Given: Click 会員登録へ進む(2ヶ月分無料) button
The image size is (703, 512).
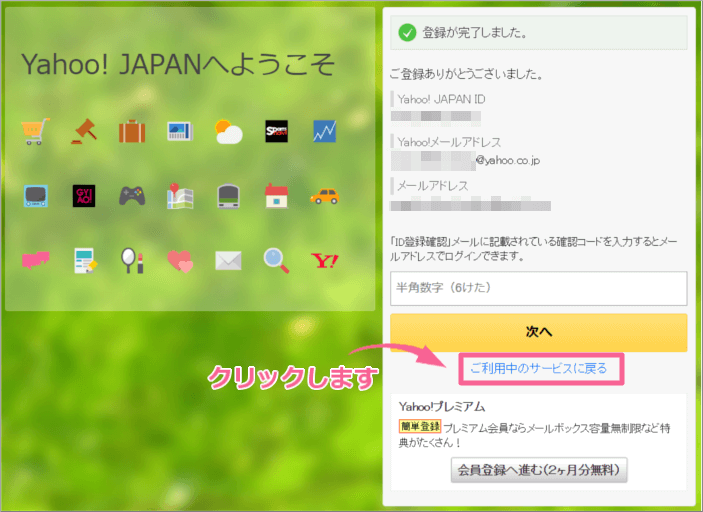Looking at the screenshot, I should point(539,470).
